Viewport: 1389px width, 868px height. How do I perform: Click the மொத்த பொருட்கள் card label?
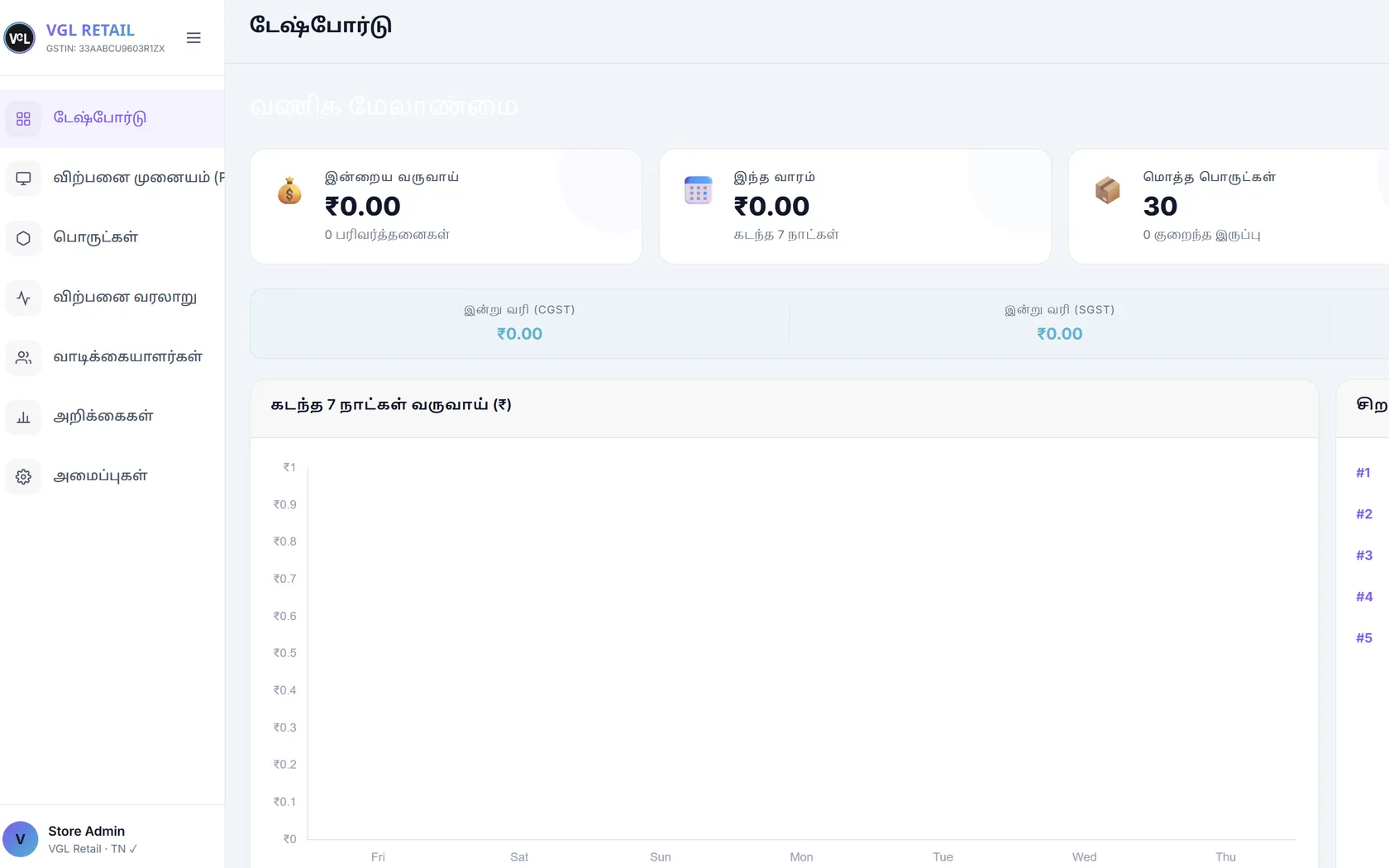(x=1209, y=177)
